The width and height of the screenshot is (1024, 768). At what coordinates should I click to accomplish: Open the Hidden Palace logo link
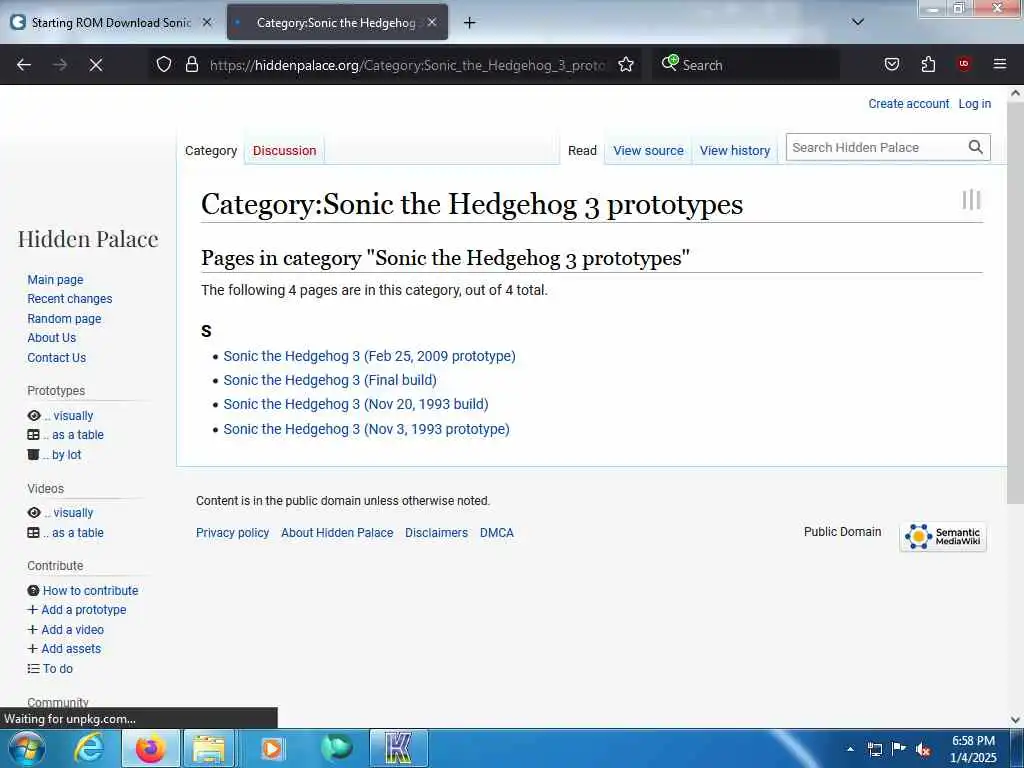[x=88, y=239]
